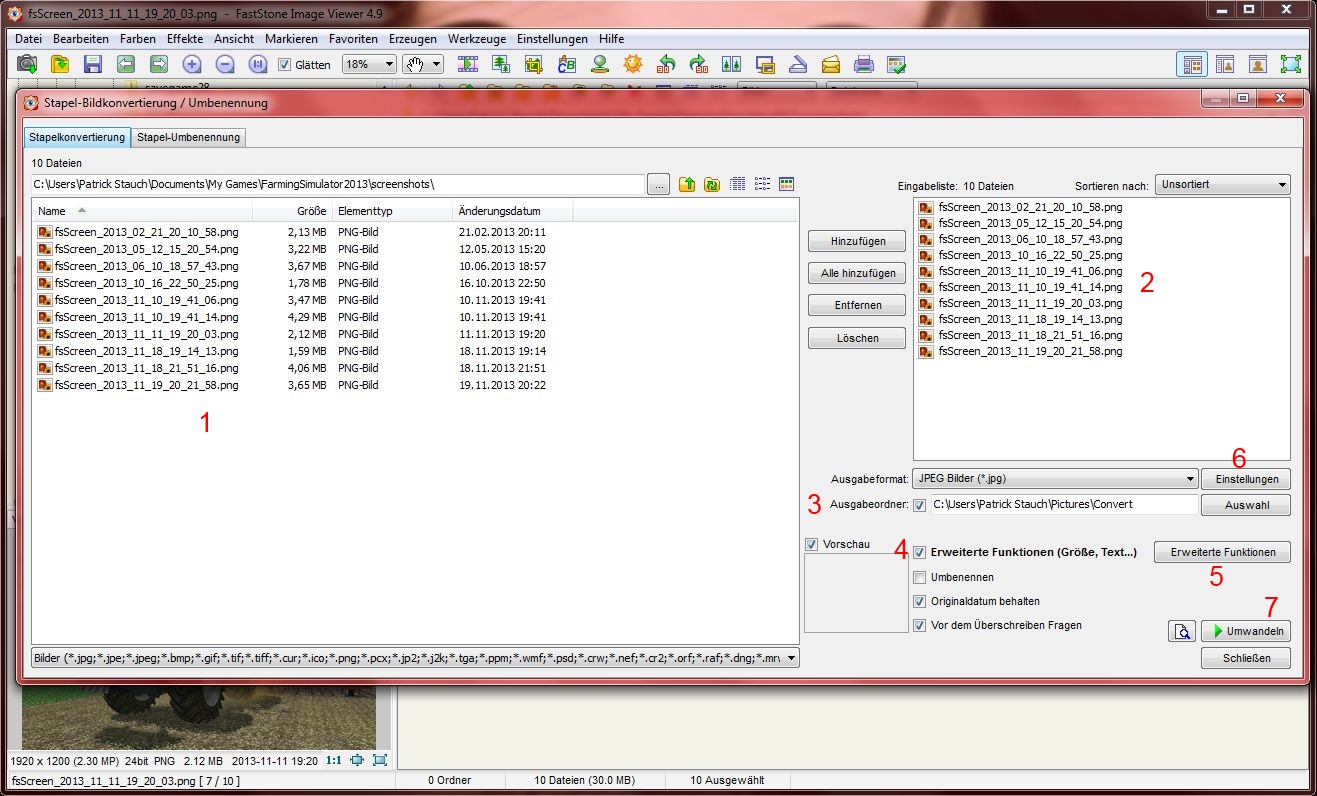The width and height of the screenshot is (1317, 796).
Task: Select fsScreen_2013_11_10_19_41_14.png in source file list
Action: [x=146, y=317]
